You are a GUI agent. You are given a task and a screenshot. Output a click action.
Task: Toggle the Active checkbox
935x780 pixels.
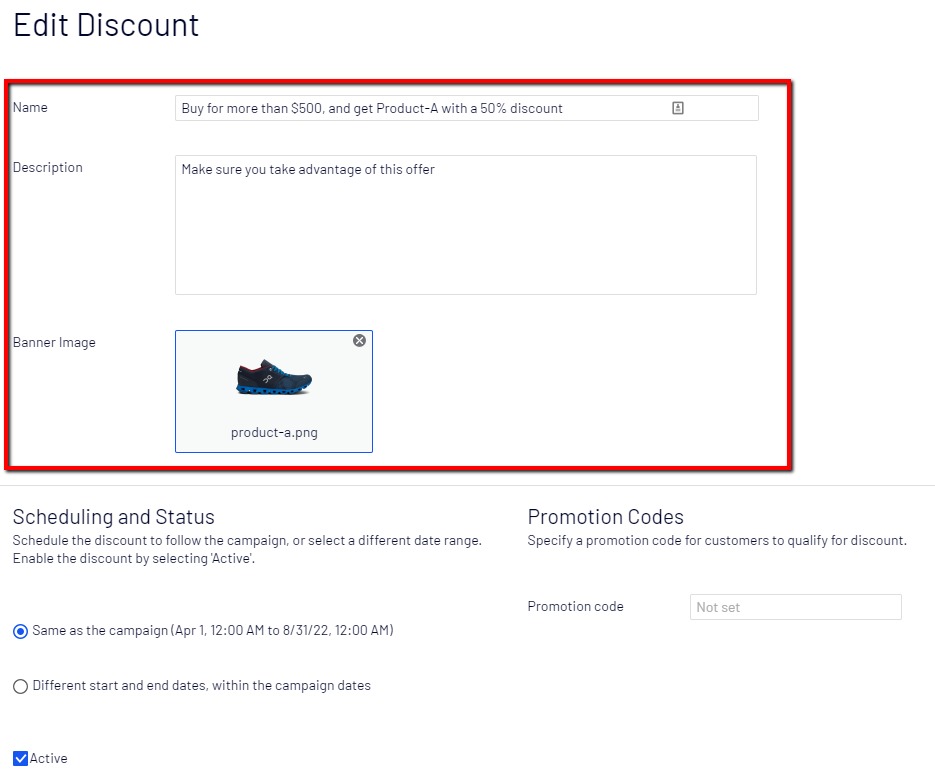20,759
